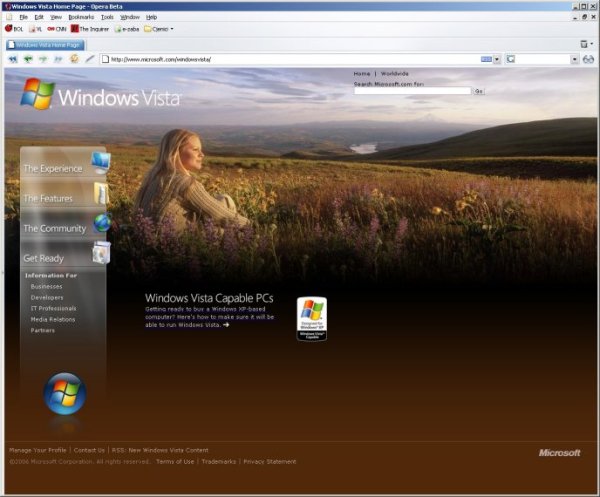Follow the Businesses link
Screen dimensions: 600x497
pos(46,286)
